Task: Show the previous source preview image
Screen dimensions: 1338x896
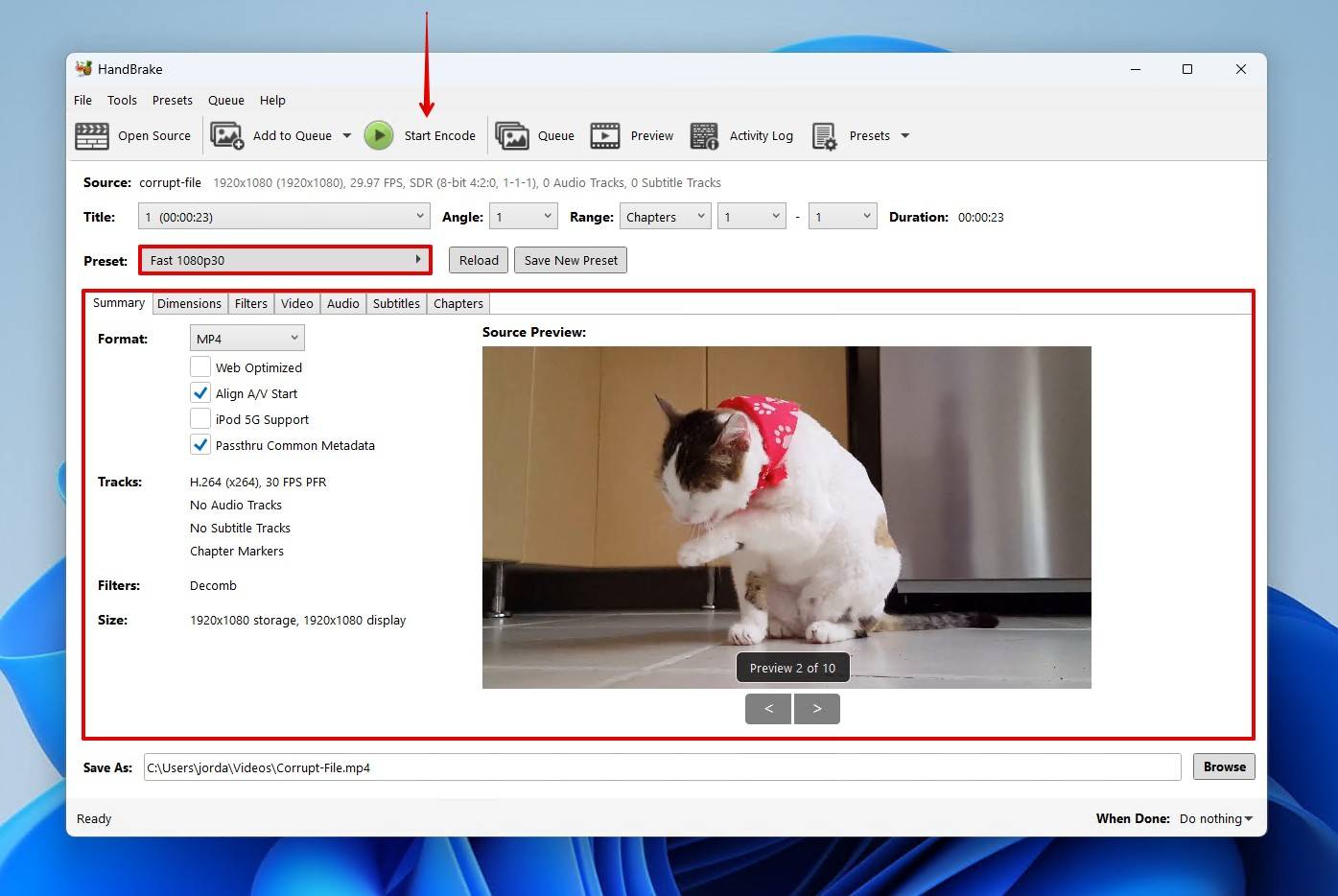Action: click(768, 709)
